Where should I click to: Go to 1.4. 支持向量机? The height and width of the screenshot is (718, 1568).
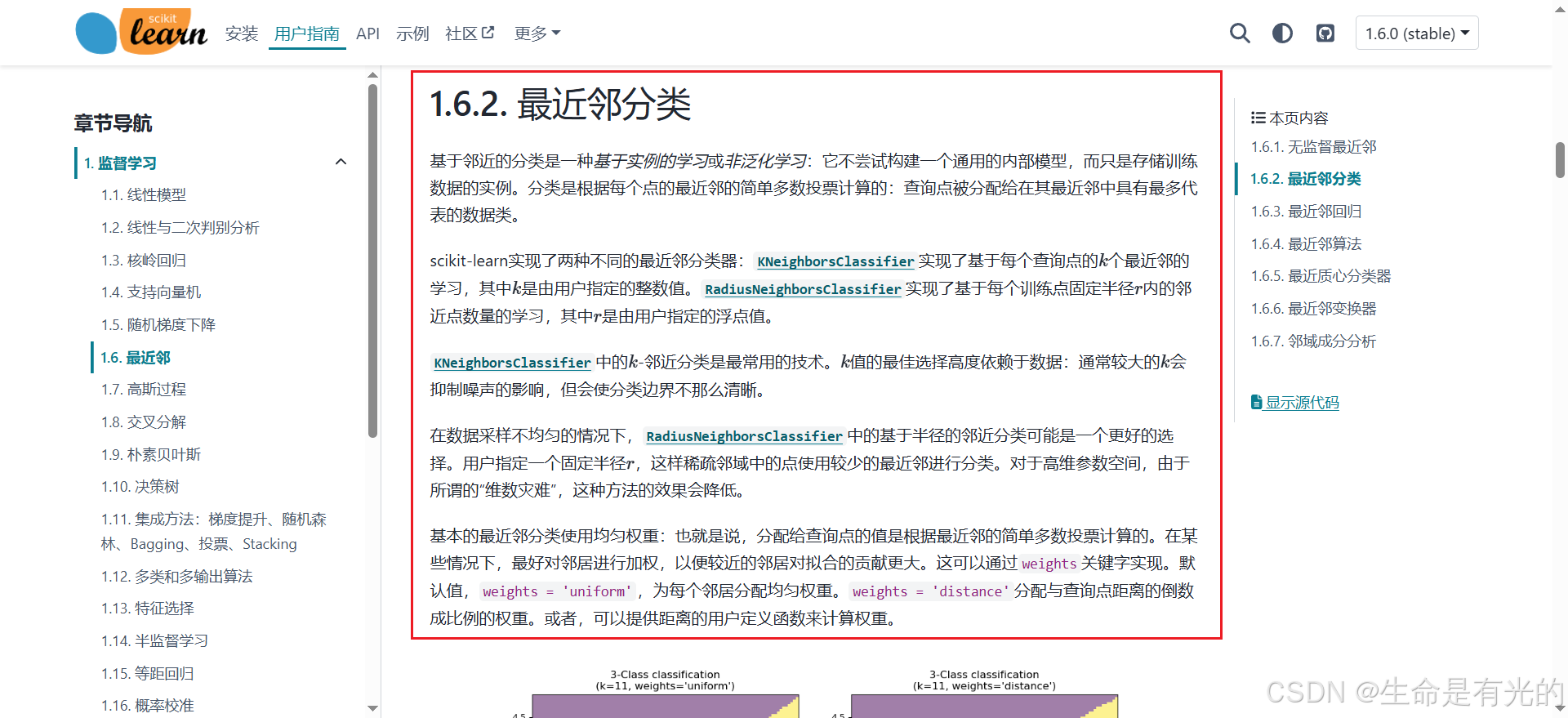[x=151, y=292]
